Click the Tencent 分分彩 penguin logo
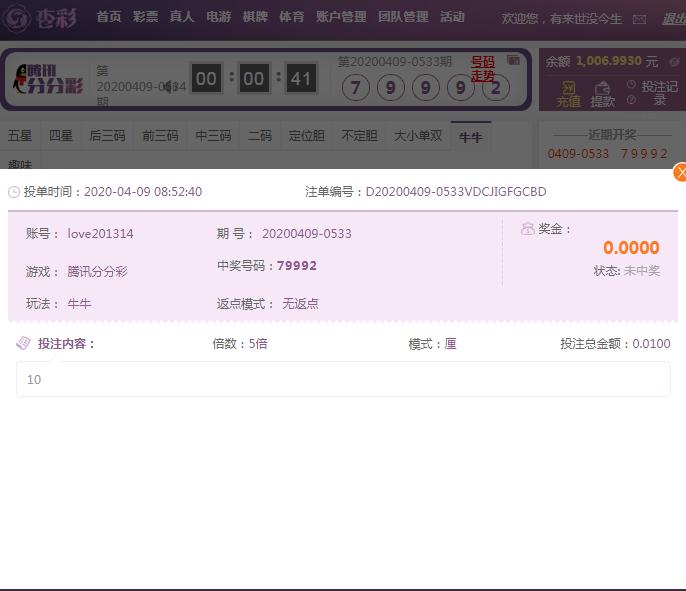 (48, 79)
